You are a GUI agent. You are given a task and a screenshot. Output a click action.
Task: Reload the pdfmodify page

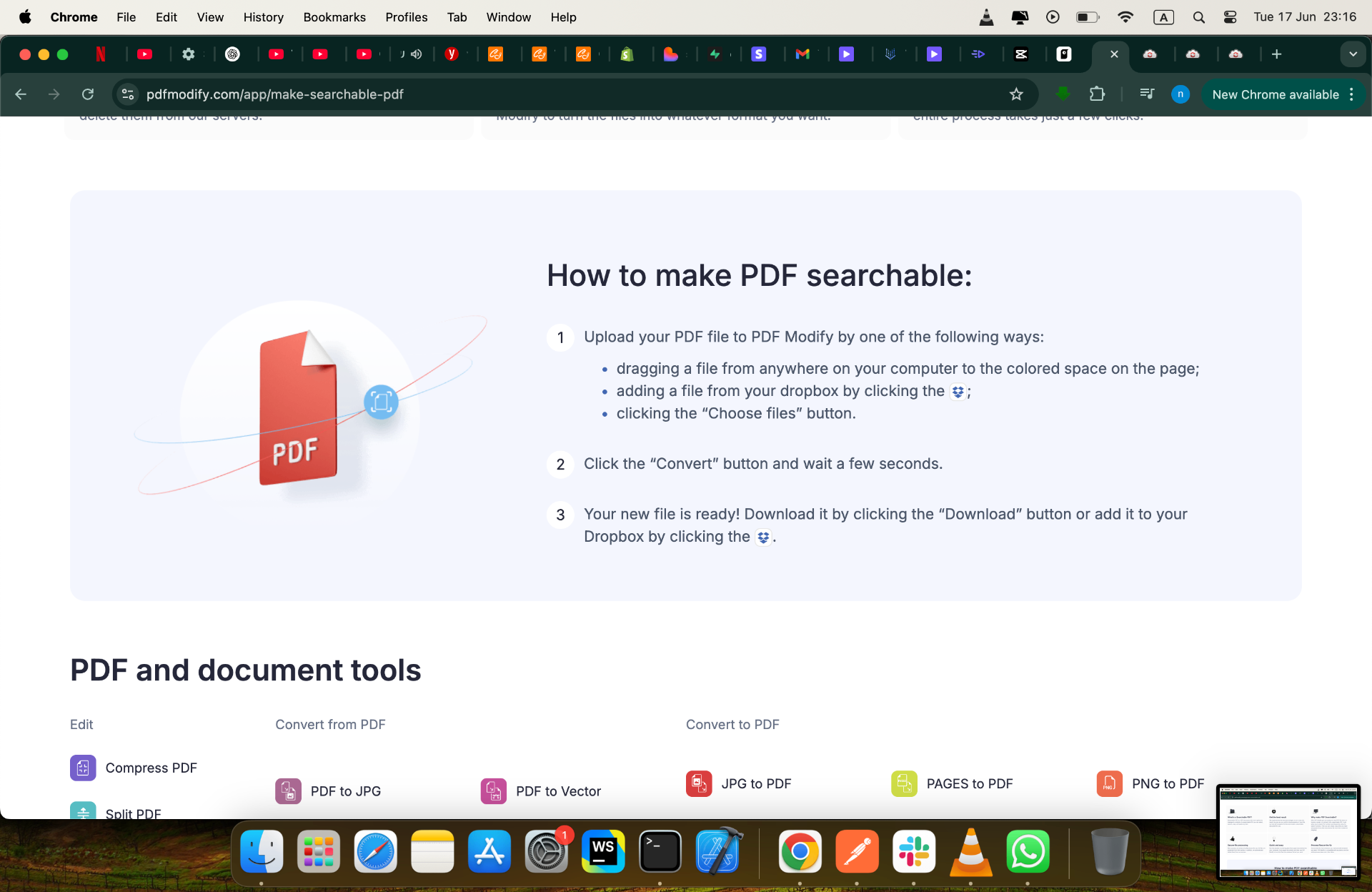(x=88, y=94)
